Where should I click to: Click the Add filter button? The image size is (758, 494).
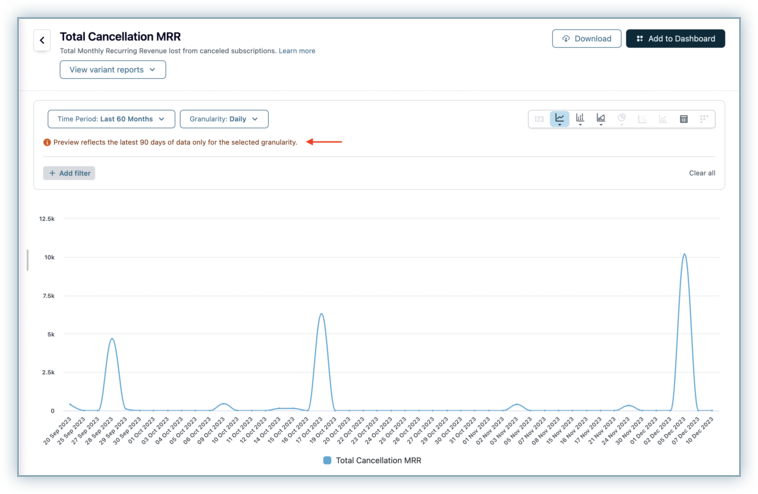[69, 173]
